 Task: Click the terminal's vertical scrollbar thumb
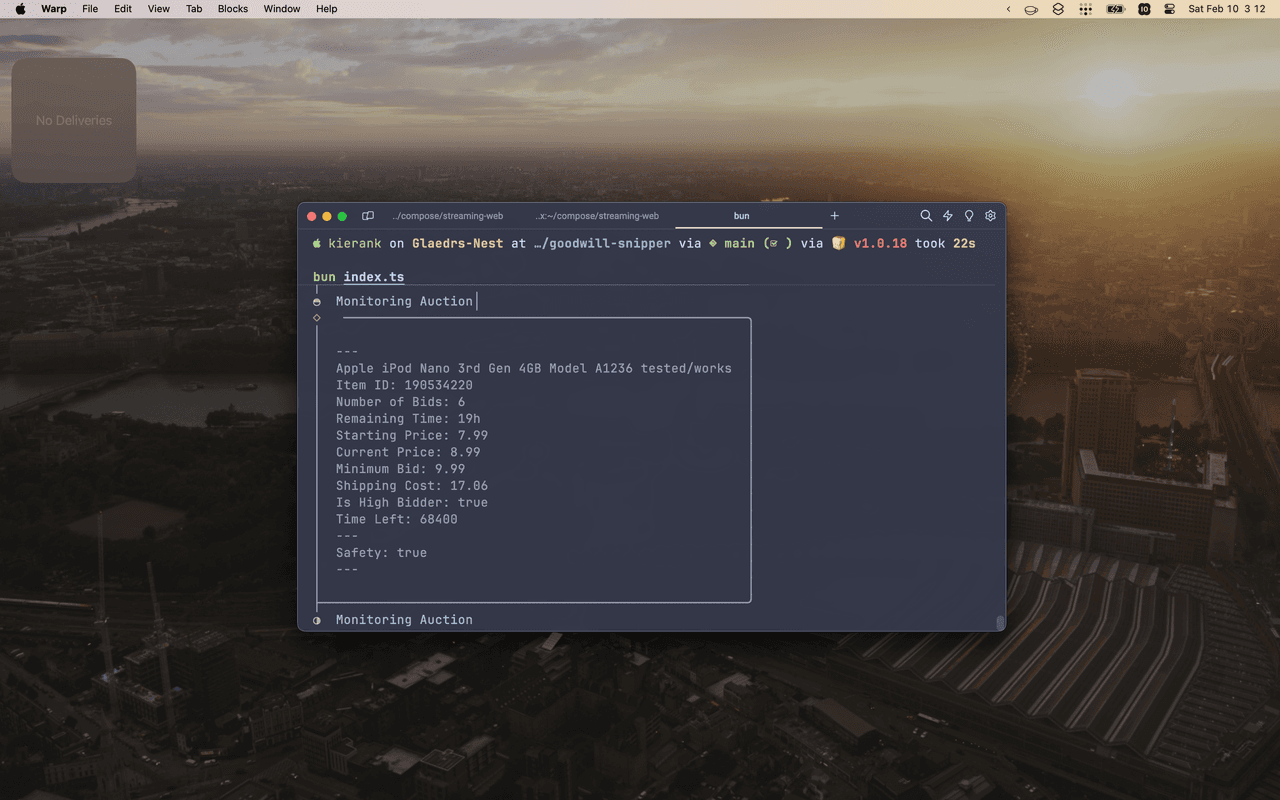point(1000,623)
